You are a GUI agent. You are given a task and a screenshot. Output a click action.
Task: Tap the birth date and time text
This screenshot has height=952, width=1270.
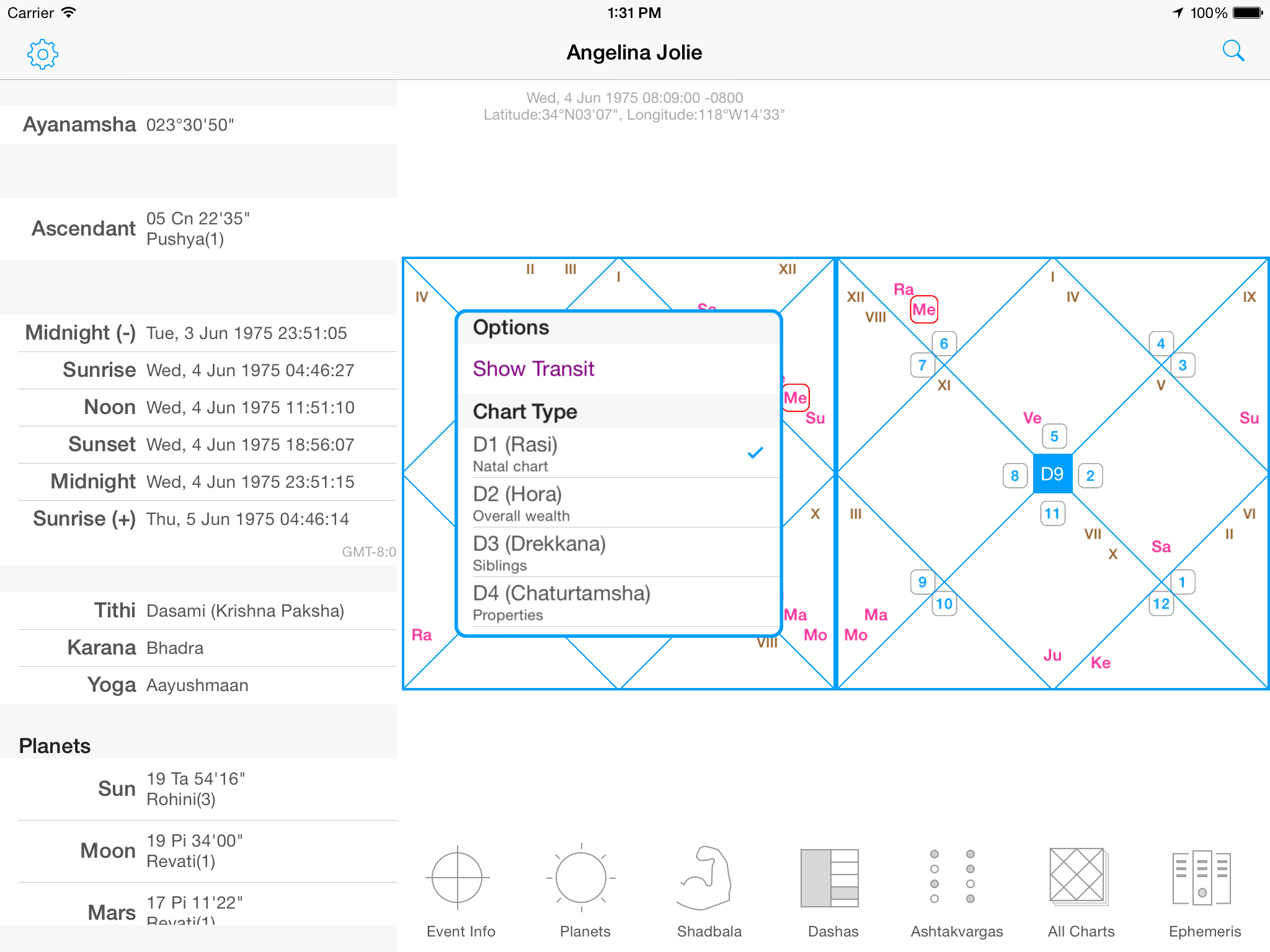pyautogui.click(x=634, y=98)
